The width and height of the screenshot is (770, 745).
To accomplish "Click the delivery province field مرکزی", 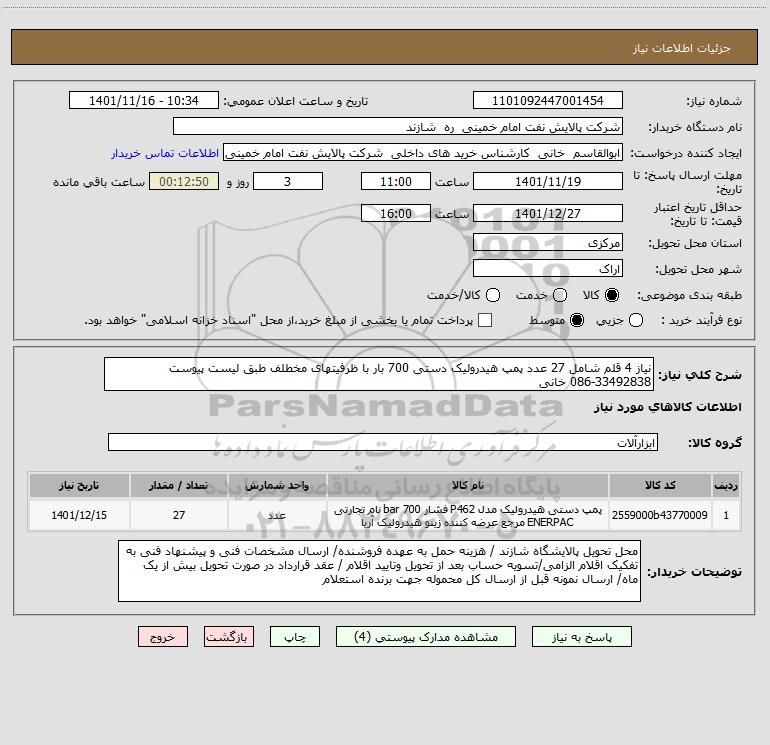I will (x=548, y=242).
